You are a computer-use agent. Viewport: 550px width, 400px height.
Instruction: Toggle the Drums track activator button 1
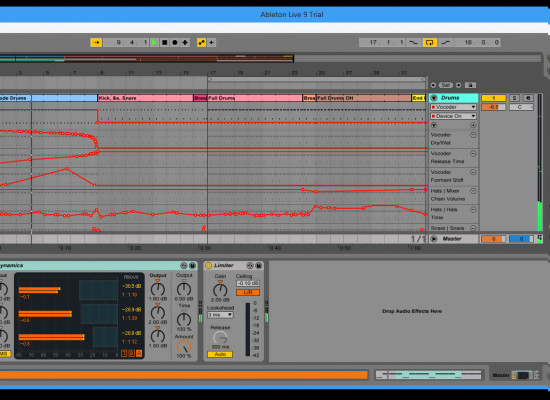(x=494, y=98)
